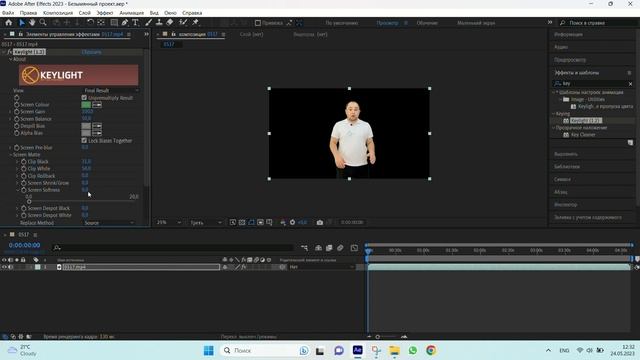
Task: Toggle the fx switch on Keylight effect
Action: tap(9, 52)
